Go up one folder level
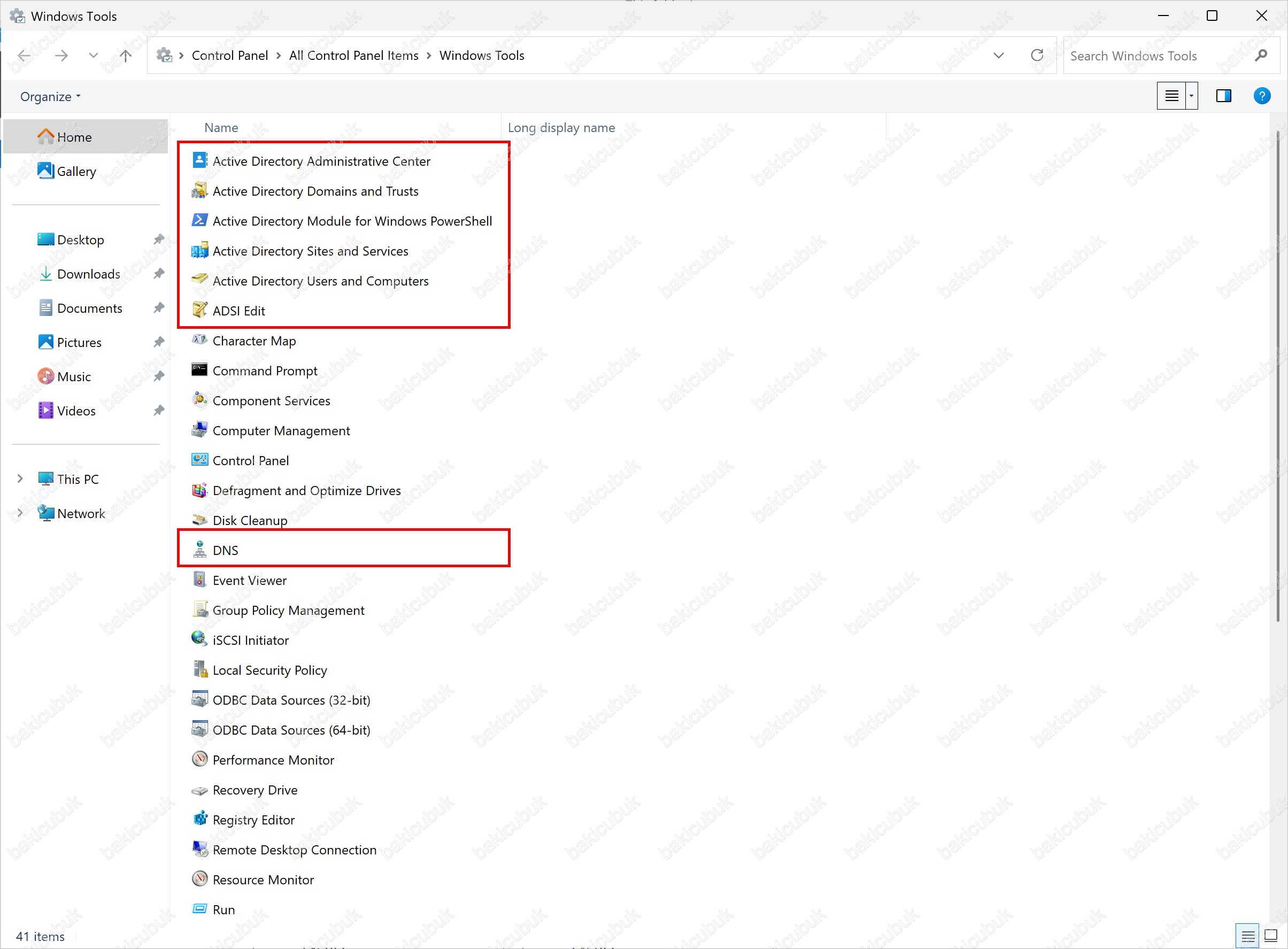The height and width of the screenshot is (949, 1288). (125, 55)
